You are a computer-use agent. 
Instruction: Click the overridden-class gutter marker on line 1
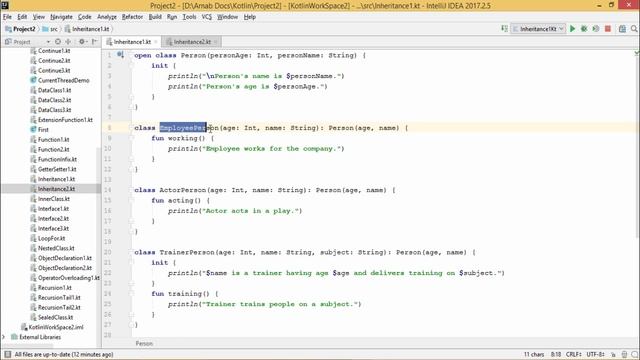[120, 55]
